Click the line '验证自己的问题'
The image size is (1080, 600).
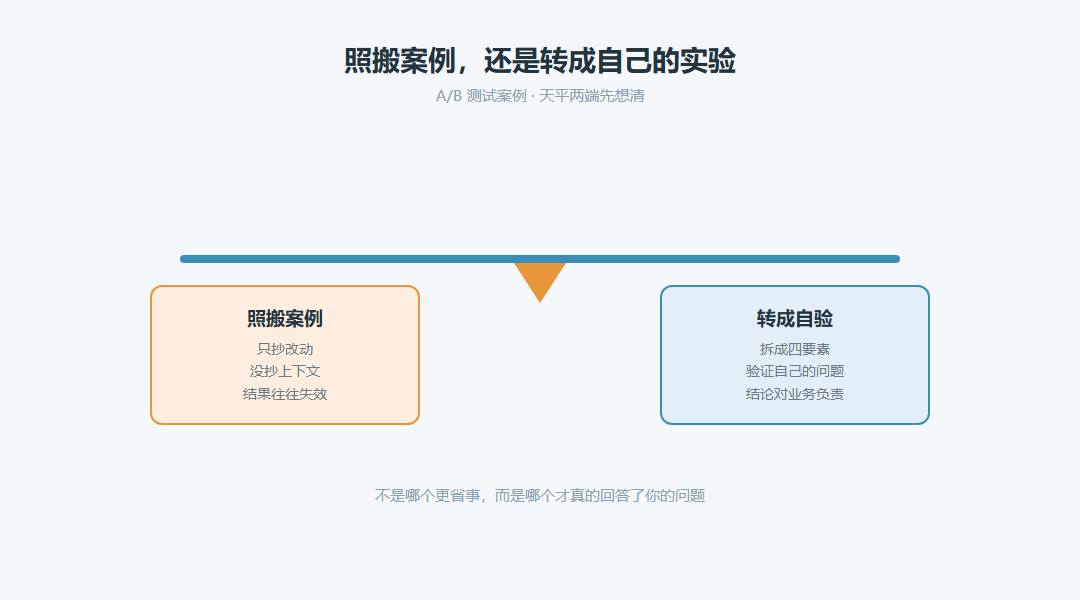point(794,371)
